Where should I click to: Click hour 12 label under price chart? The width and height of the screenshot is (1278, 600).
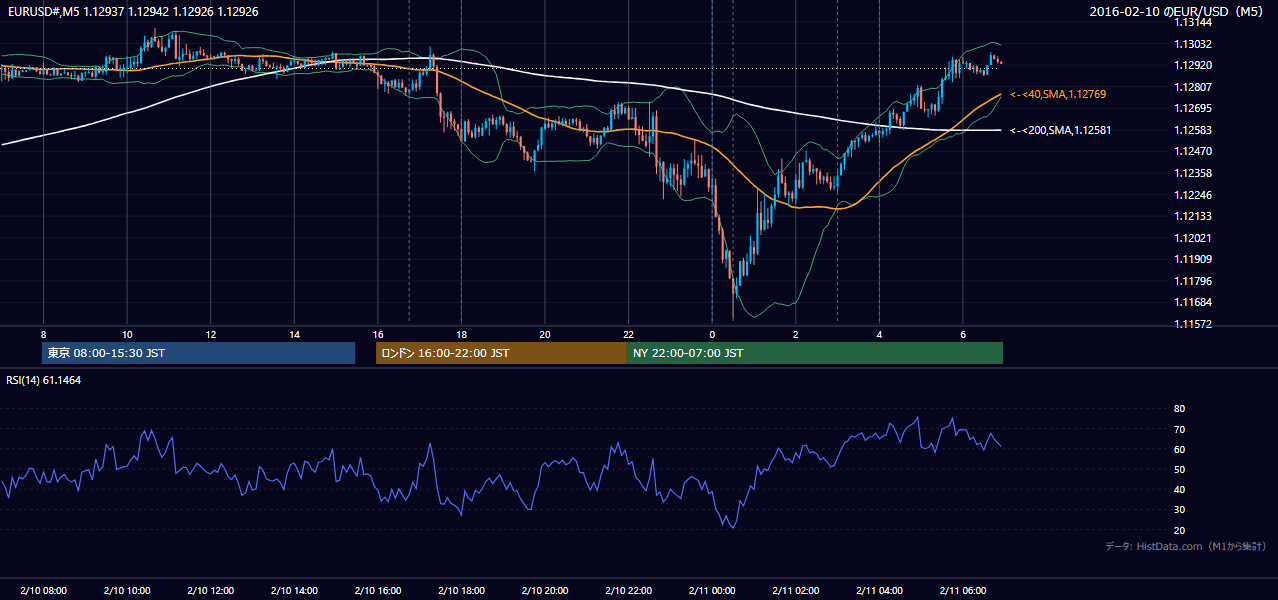click(210, 334)
